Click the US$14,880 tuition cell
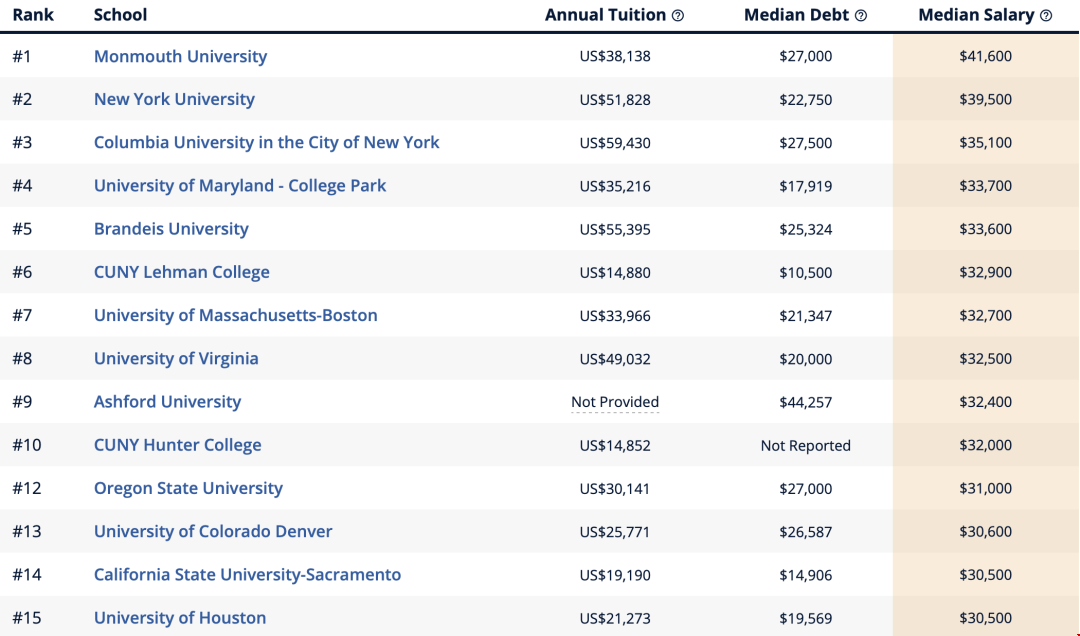 [x=615, y=273]
